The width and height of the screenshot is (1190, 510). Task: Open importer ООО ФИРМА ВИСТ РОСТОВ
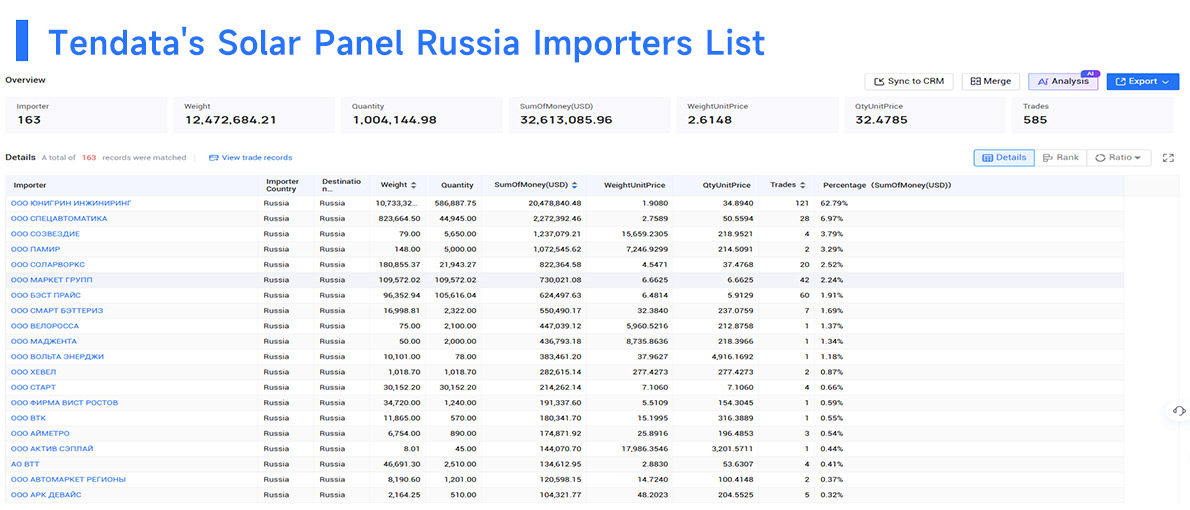[x=65, y=403]
